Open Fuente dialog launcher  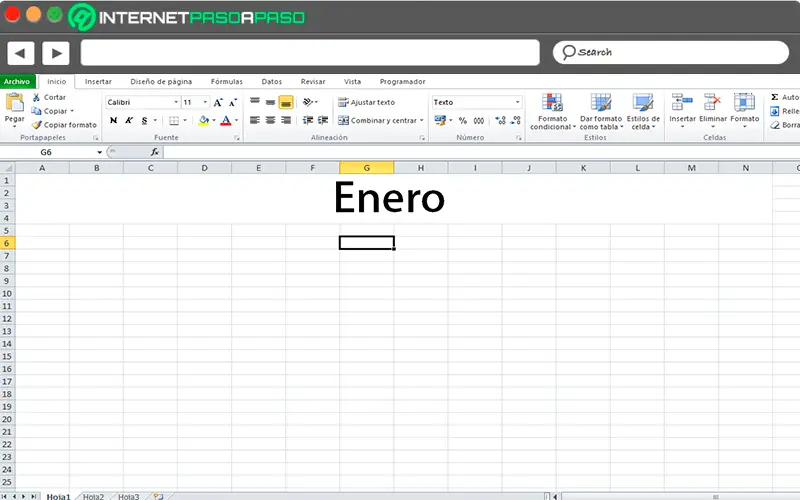point(237,138)
